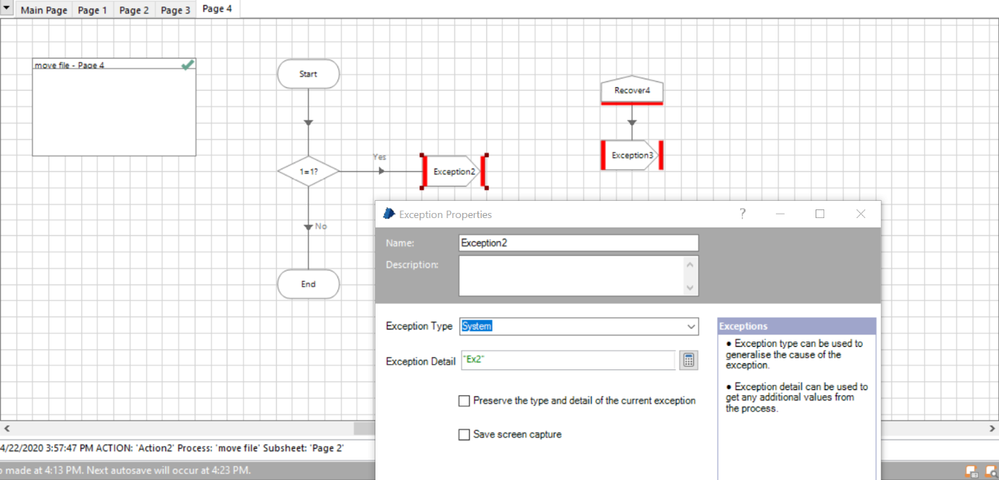Click the canvas horizontal scrollbar left arrow

[6, 428]
